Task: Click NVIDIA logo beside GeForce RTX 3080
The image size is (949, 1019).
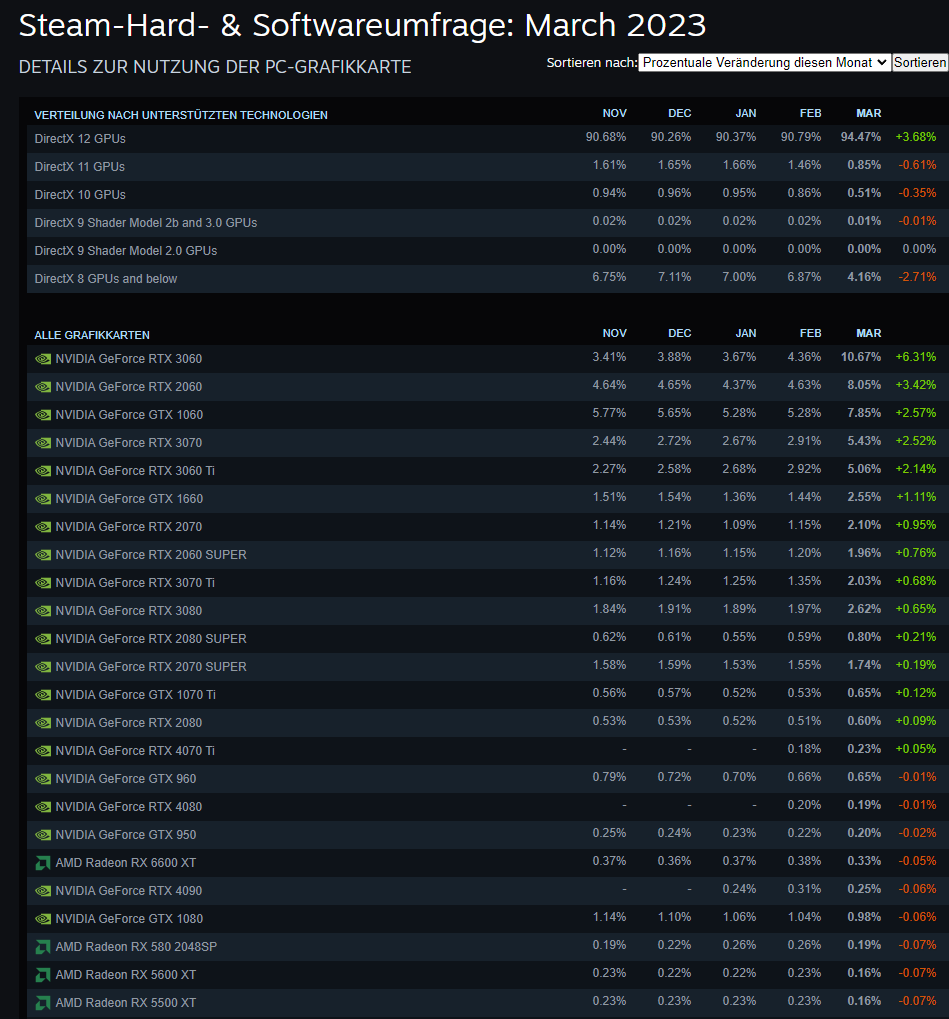Action: coord(43,610)
